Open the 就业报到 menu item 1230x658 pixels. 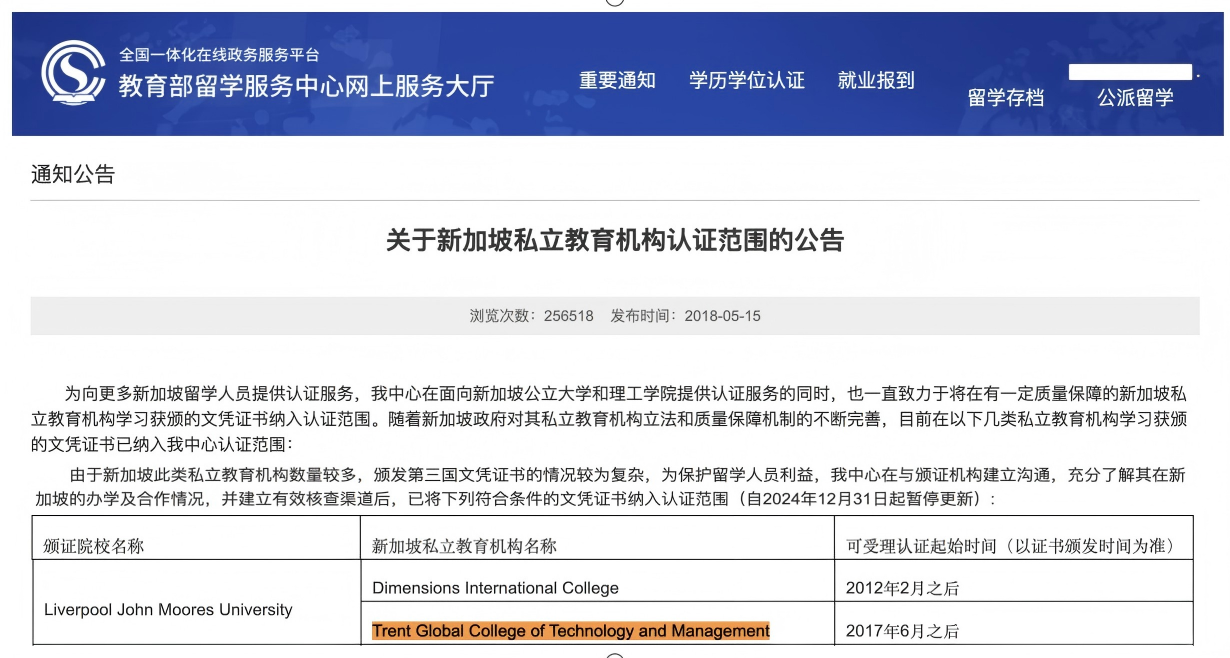point(876,81)
